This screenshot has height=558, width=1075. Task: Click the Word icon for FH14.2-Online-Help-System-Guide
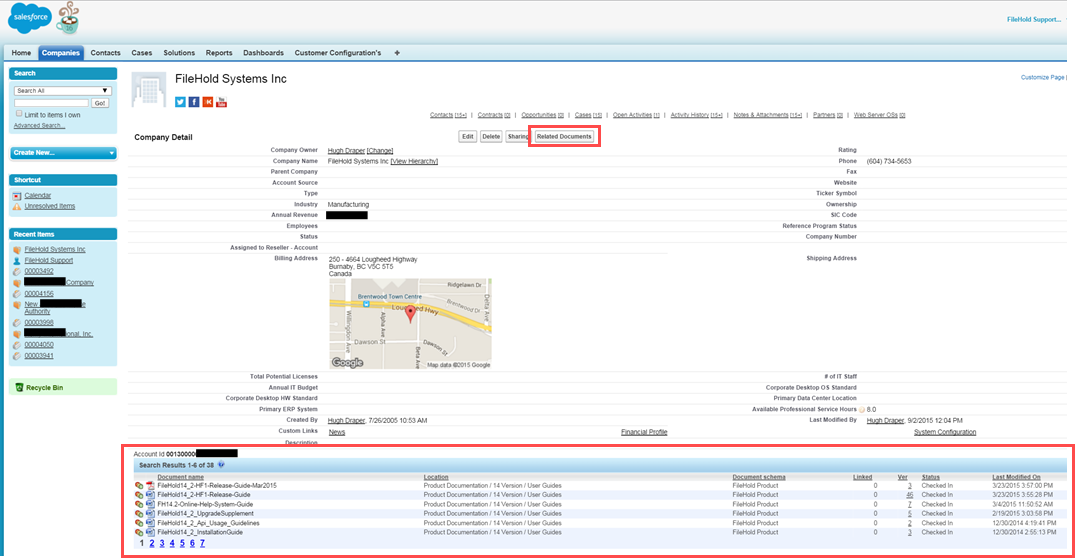tap(150, 505)
